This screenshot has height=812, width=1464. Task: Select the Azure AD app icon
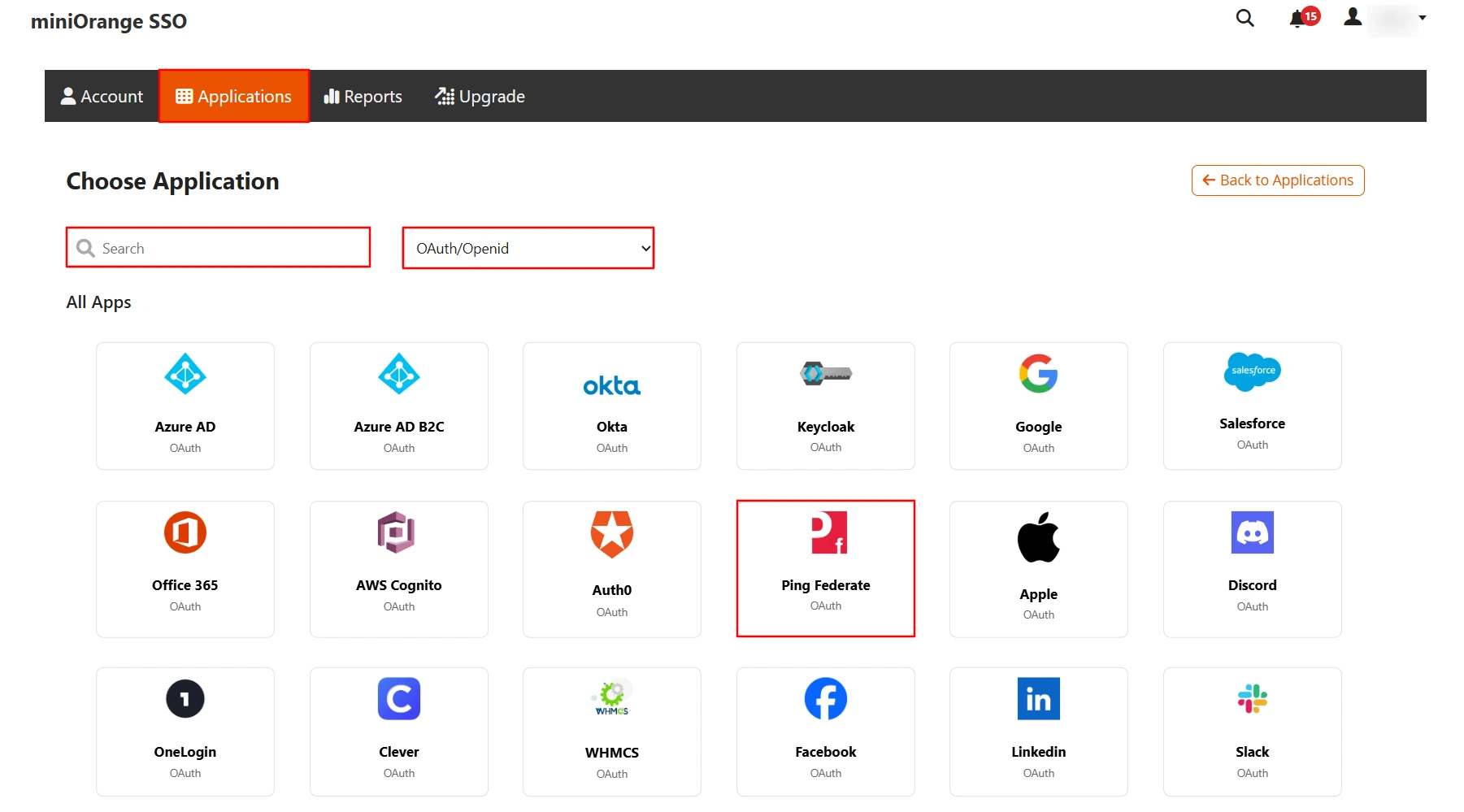pyautogui.click(x=185, y=374)
